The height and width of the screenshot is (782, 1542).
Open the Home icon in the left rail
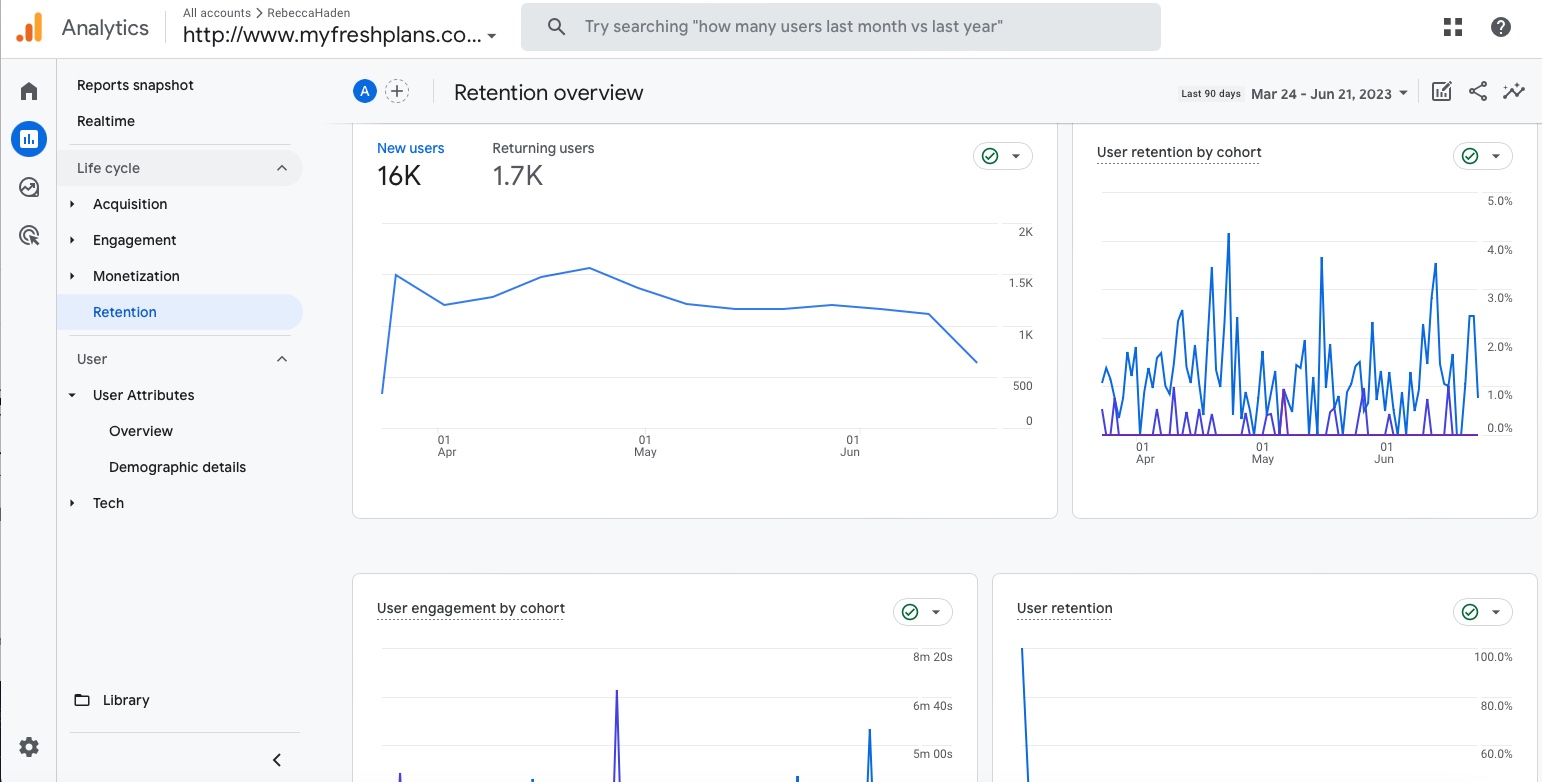28,90
